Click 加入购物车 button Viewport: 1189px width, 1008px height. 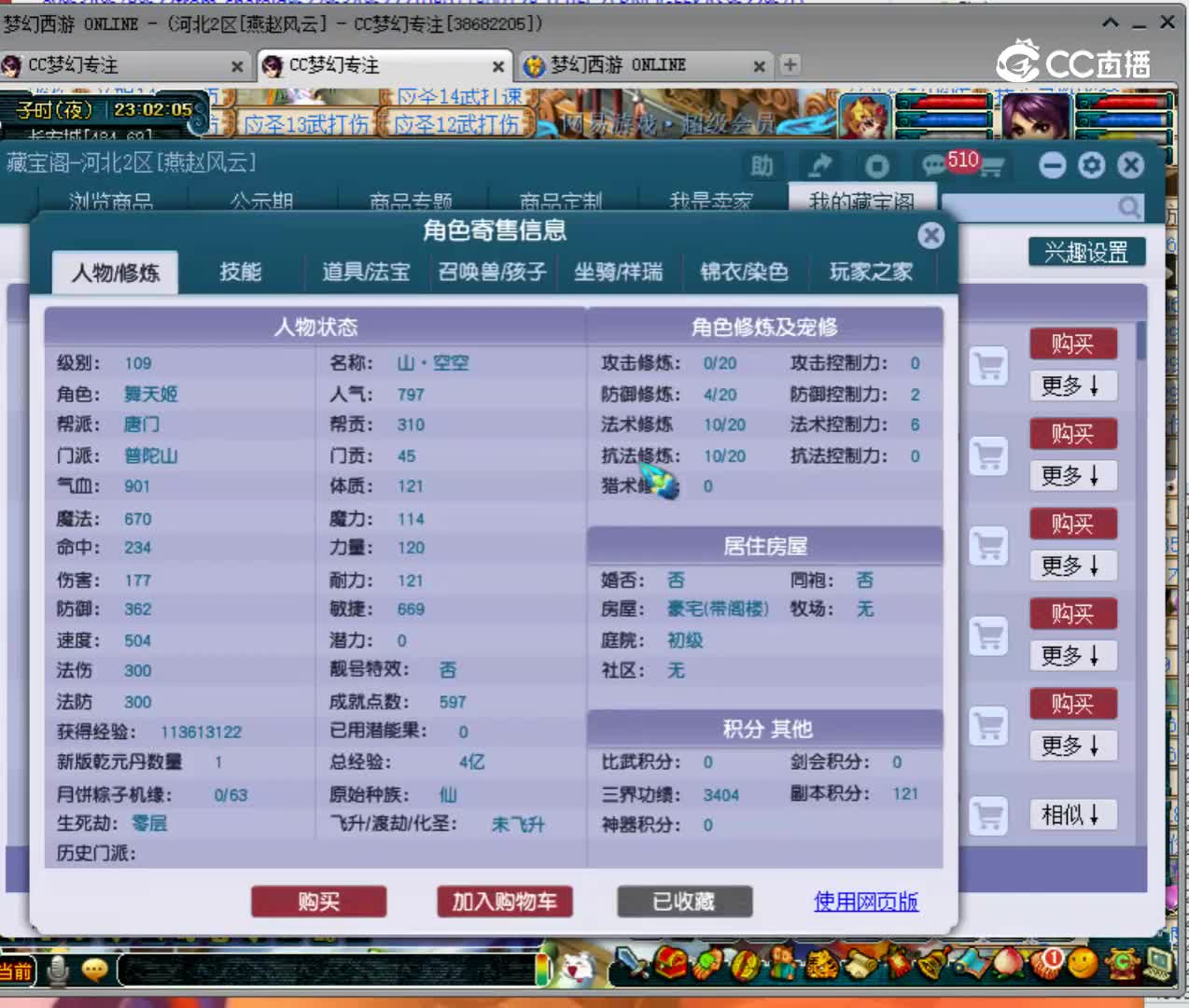505,902
